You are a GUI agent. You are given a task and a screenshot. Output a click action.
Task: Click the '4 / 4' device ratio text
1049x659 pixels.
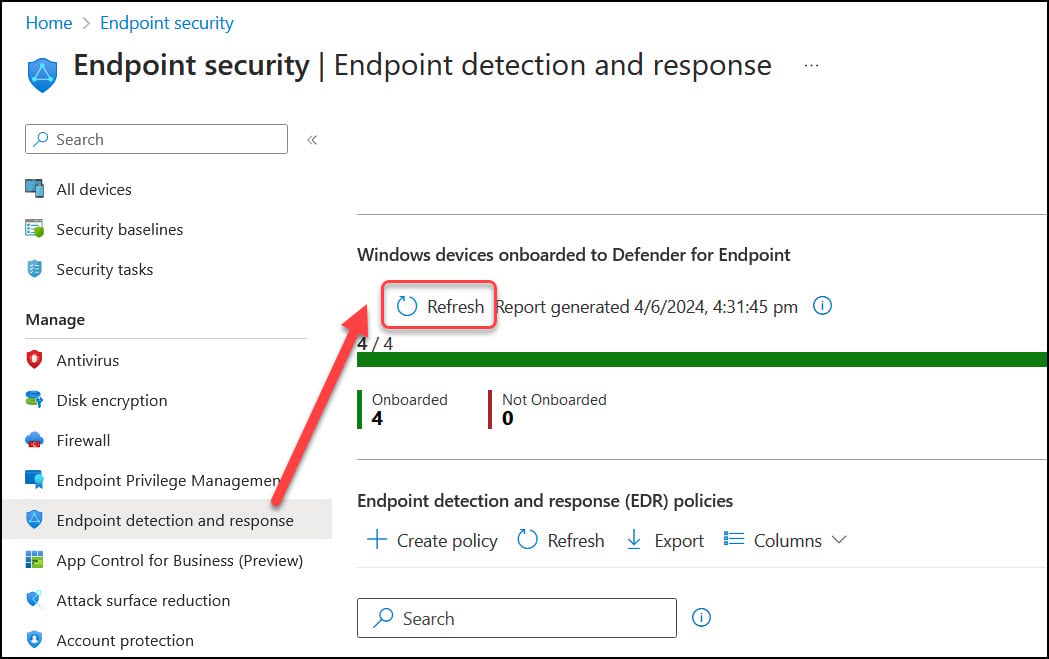375,344
